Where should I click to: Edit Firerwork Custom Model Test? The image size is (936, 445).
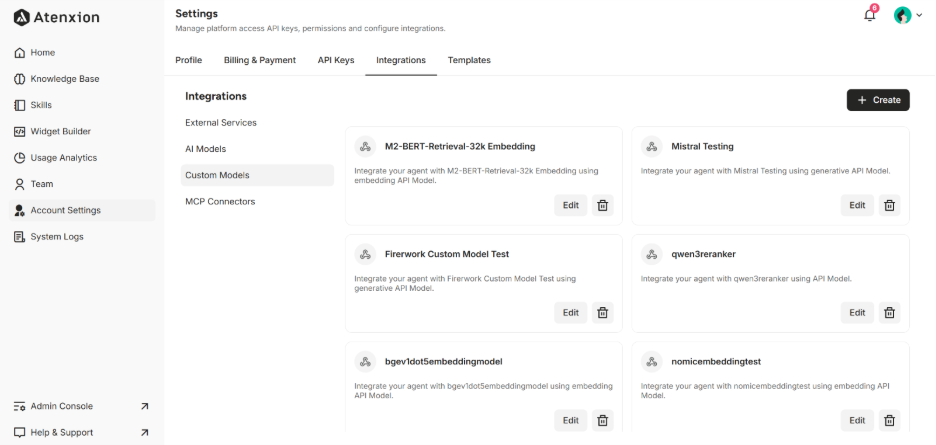(571, 312)
